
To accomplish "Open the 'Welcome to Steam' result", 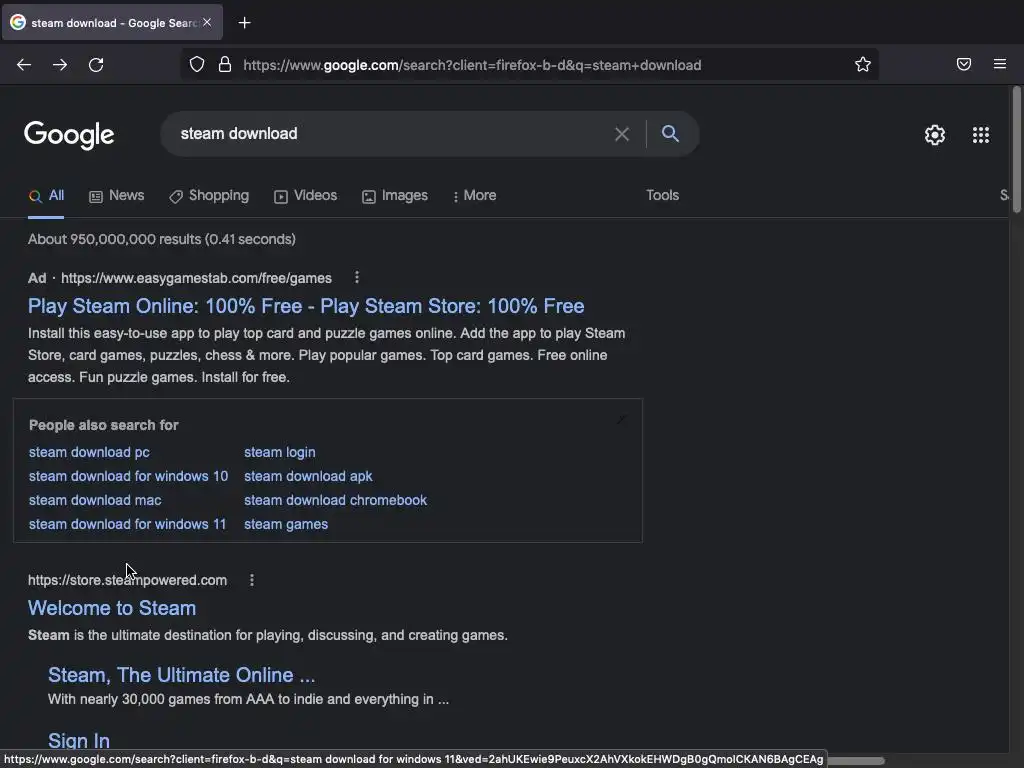I will pyautogui.click(x=112, y=608).
